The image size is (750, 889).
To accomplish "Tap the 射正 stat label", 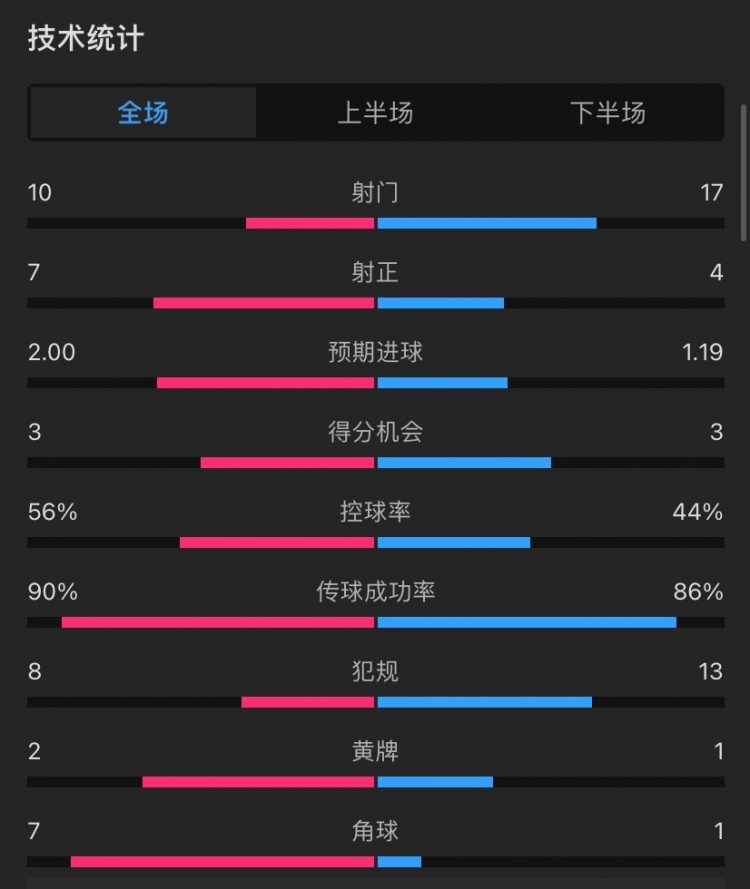I will tap(375, 272).
